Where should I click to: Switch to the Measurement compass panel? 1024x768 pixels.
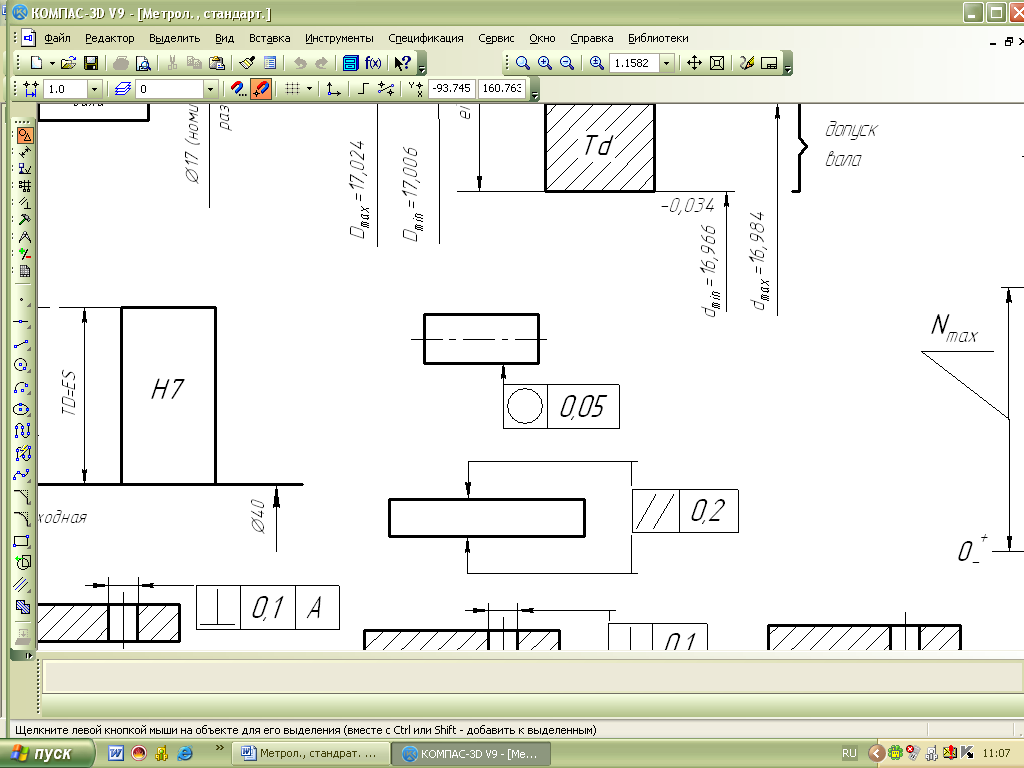tap(25, 237)
